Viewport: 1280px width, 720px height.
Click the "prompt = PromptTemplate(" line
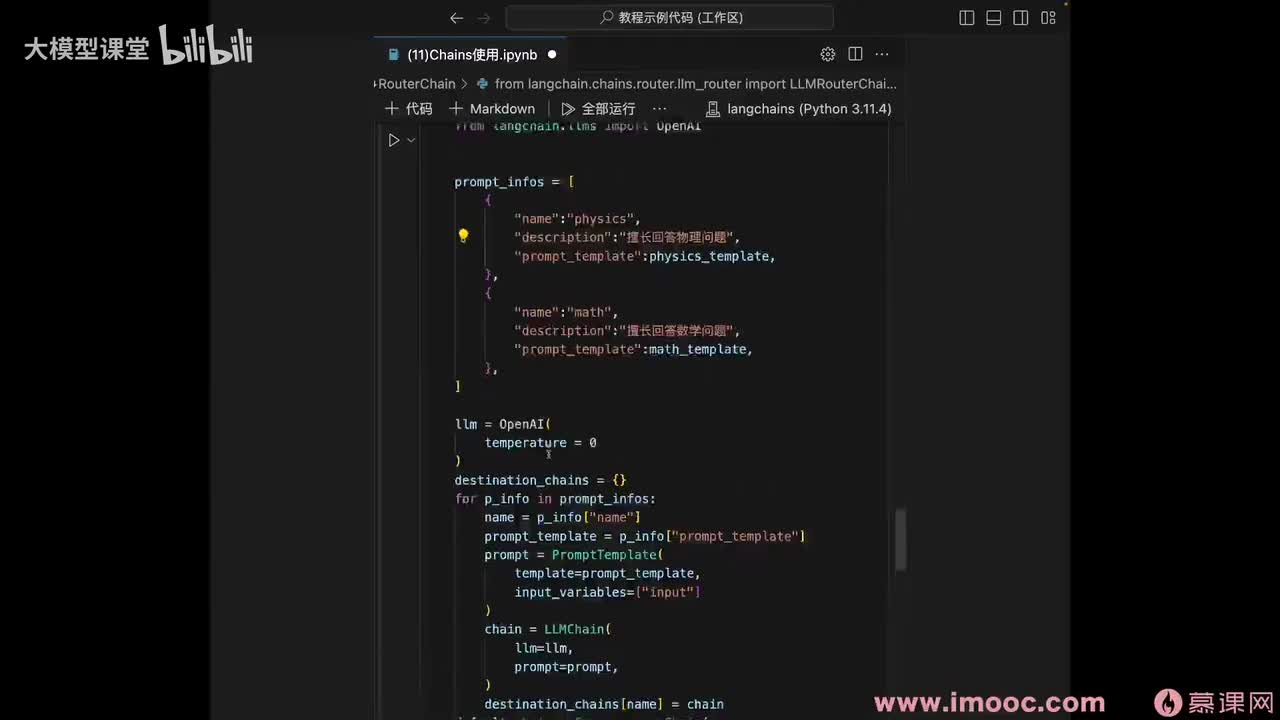(x=574, y=555)
